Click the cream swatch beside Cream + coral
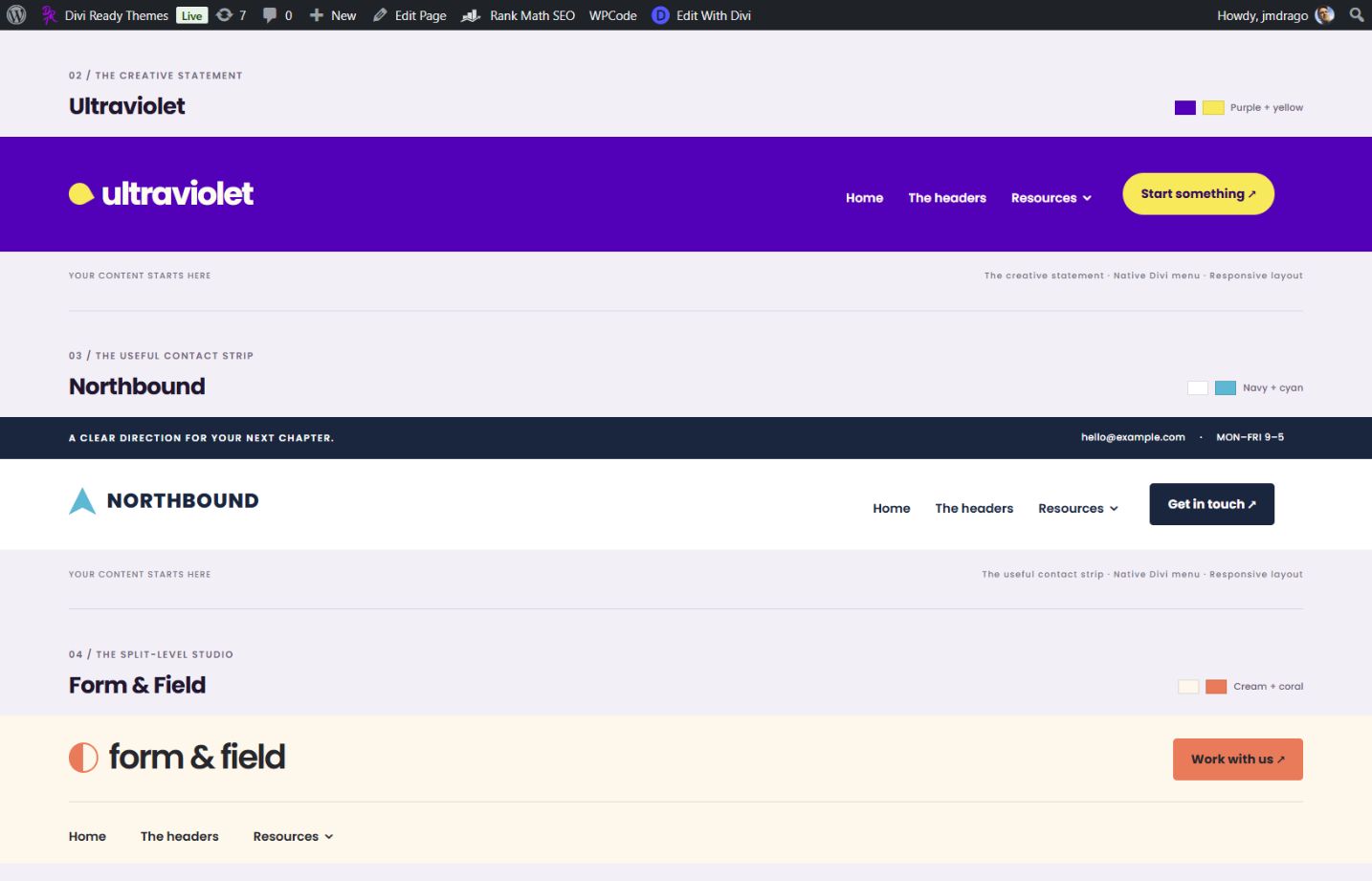 point(1188,687)
